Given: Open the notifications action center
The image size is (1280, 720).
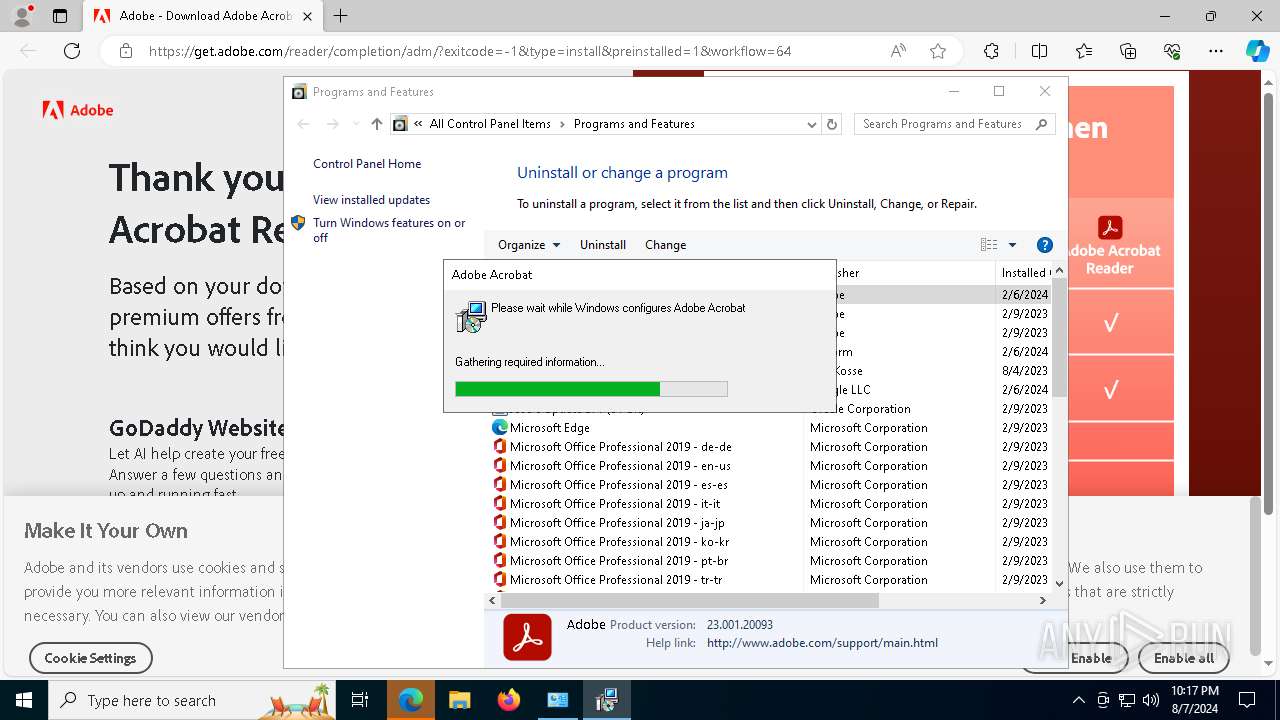Looking at the screenshot, I should point(1247,700).
